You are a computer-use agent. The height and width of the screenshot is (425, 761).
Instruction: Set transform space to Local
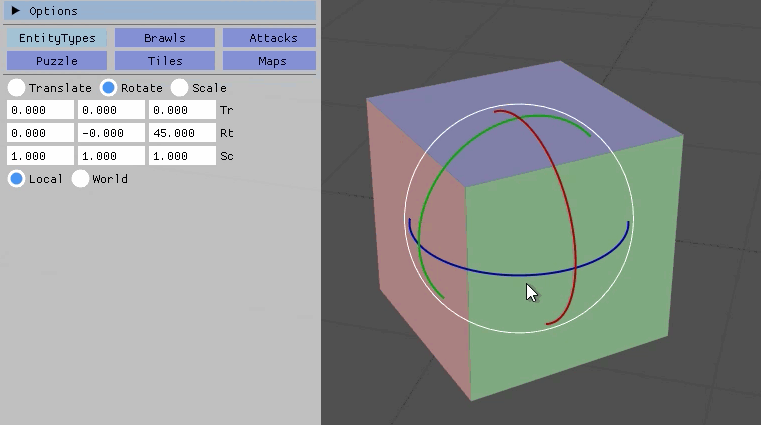click(17, 179)
